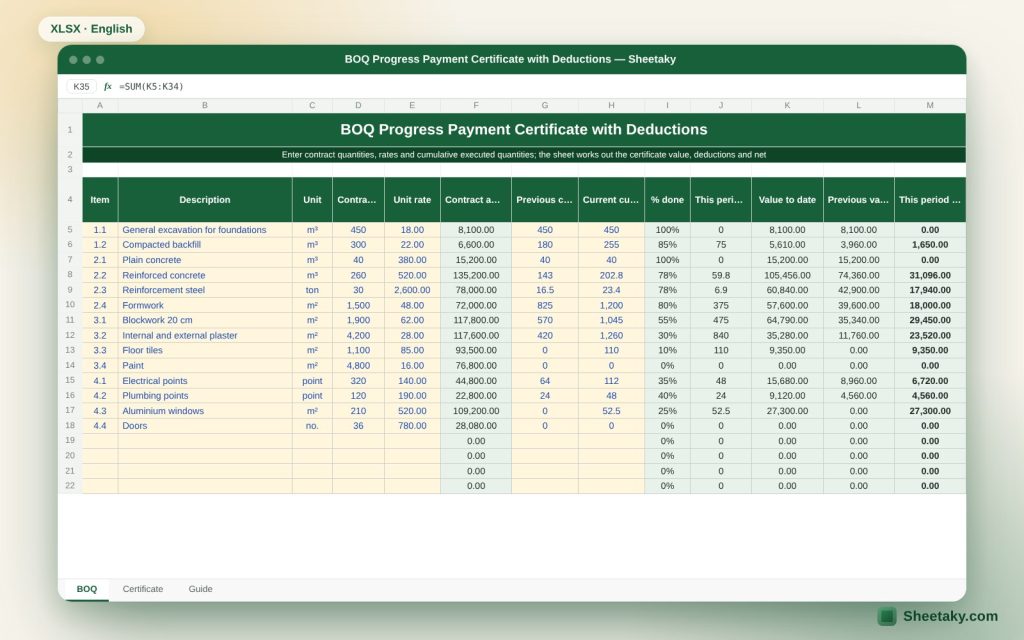Click the no. unit cell for Doors
The image size is (1024, 640).
pyautogui.click(x=312, y=426)
